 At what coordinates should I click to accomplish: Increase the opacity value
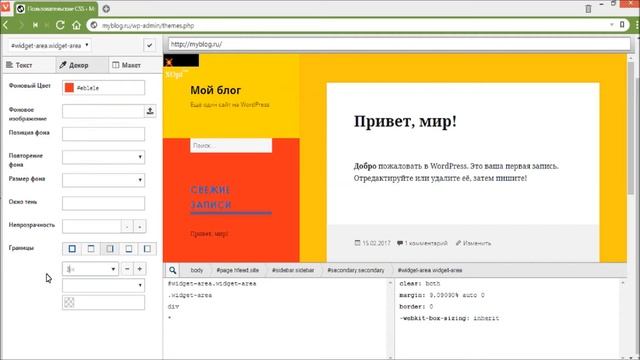[x=140, y=227]
